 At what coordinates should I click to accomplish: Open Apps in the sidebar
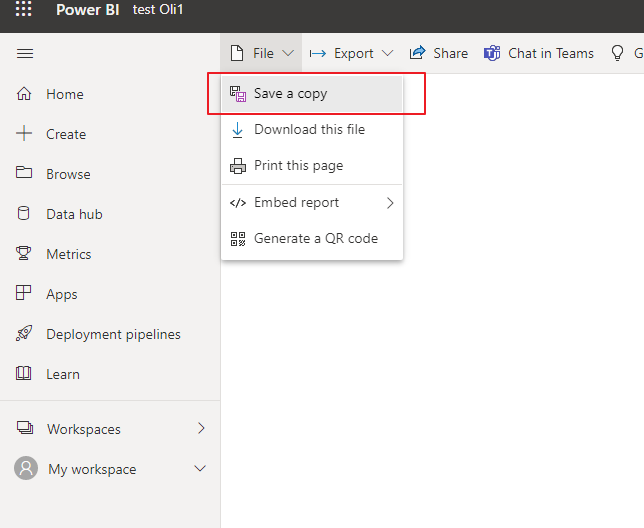pos(62,294)
